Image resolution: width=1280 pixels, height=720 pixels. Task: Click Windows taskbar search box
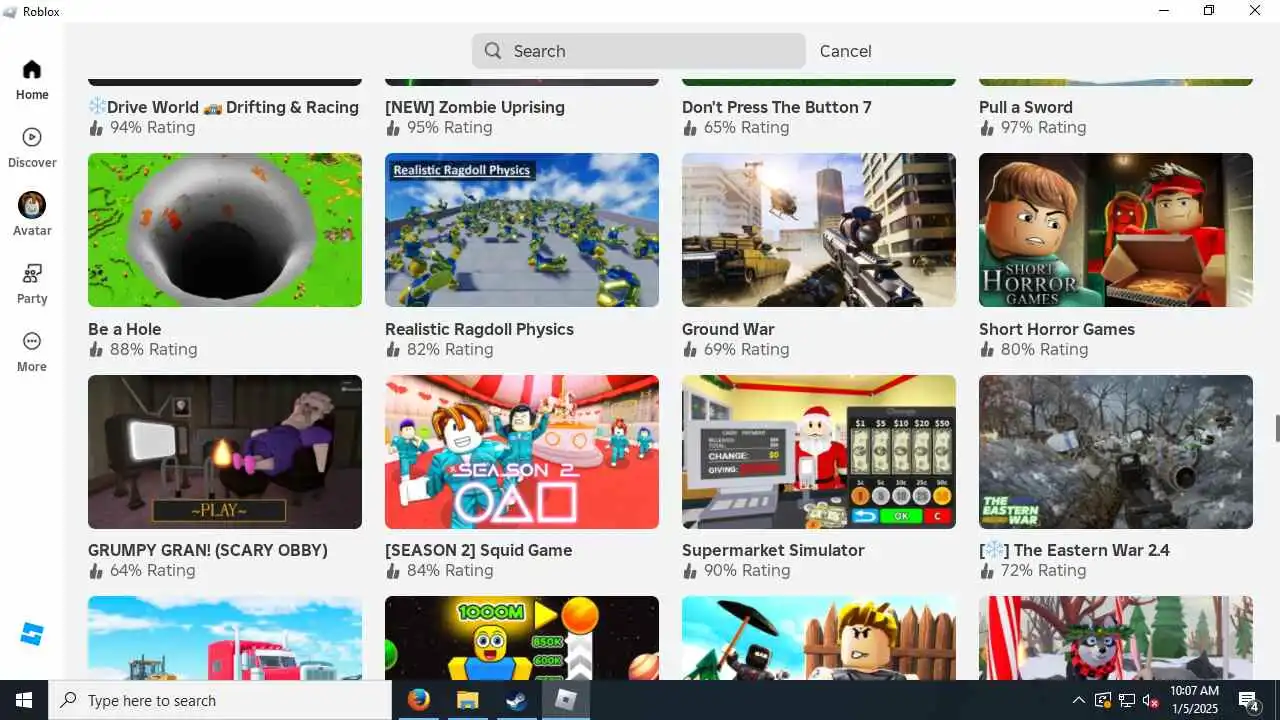pos(220,700)
